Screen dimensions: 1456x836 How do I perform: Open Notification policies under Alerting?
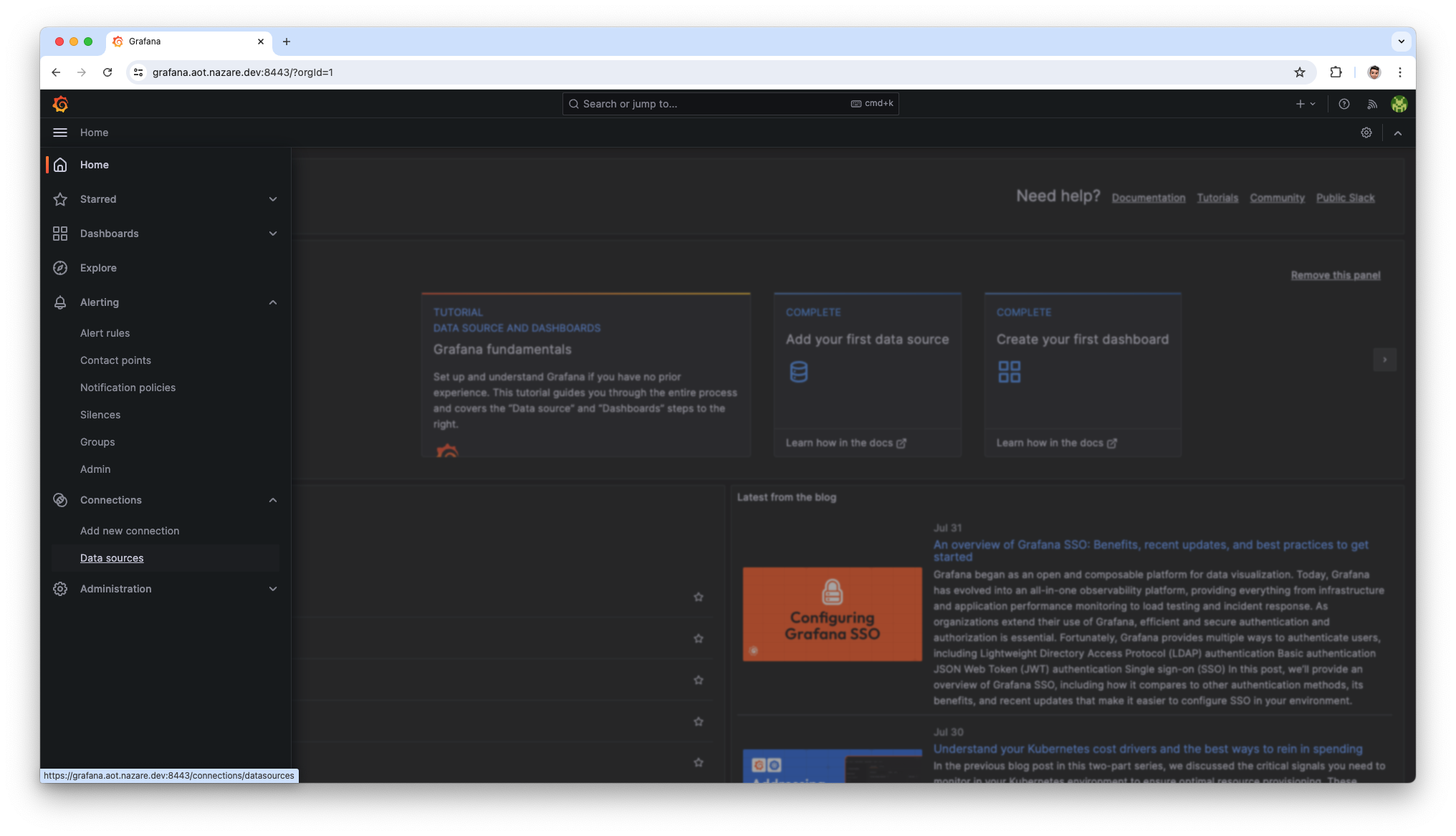[128, 388]
